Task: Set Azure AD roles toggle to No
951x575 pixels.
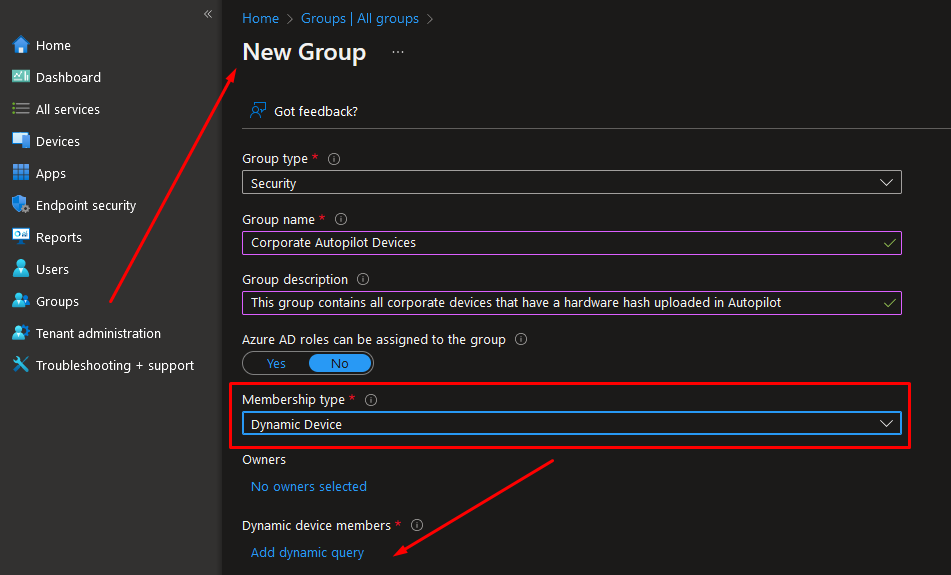Action: click(340, 363)
